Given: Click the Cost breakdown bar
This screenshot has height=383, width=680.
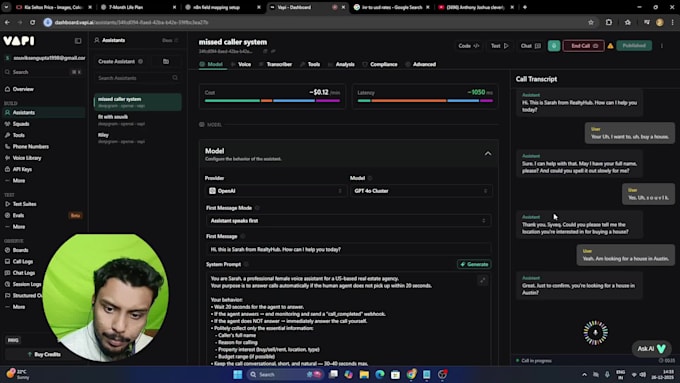Looking at the screenshot, I should [272, 101].
